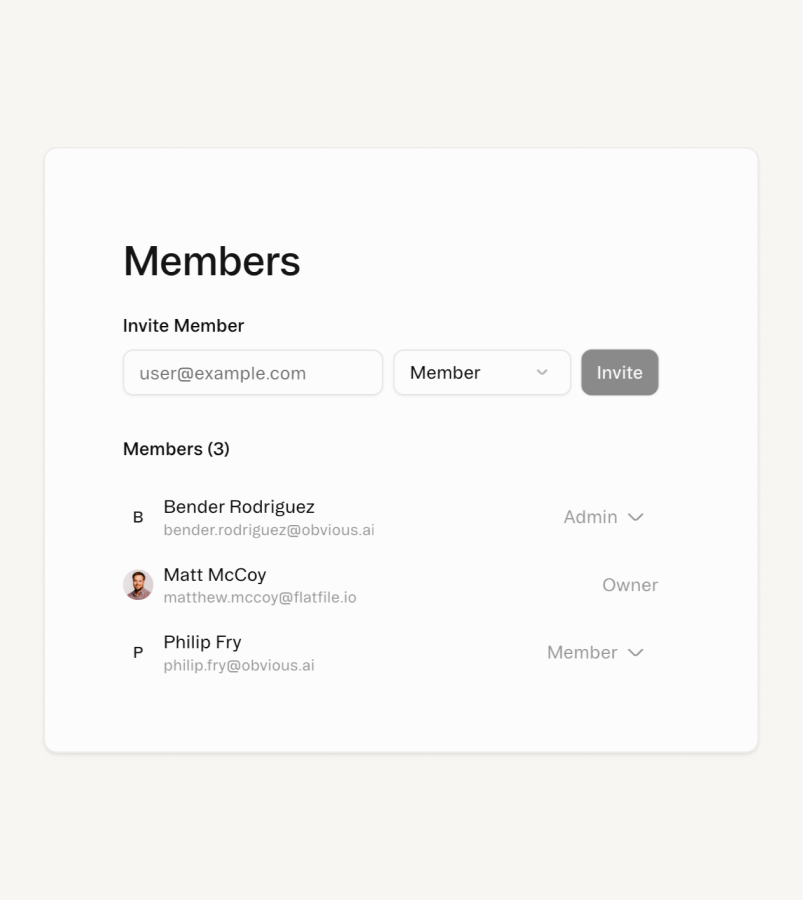The width and height of the screenshot is (803, 900).
Task: Click chevron arrow in invite role selector
Action: point(542,372)
